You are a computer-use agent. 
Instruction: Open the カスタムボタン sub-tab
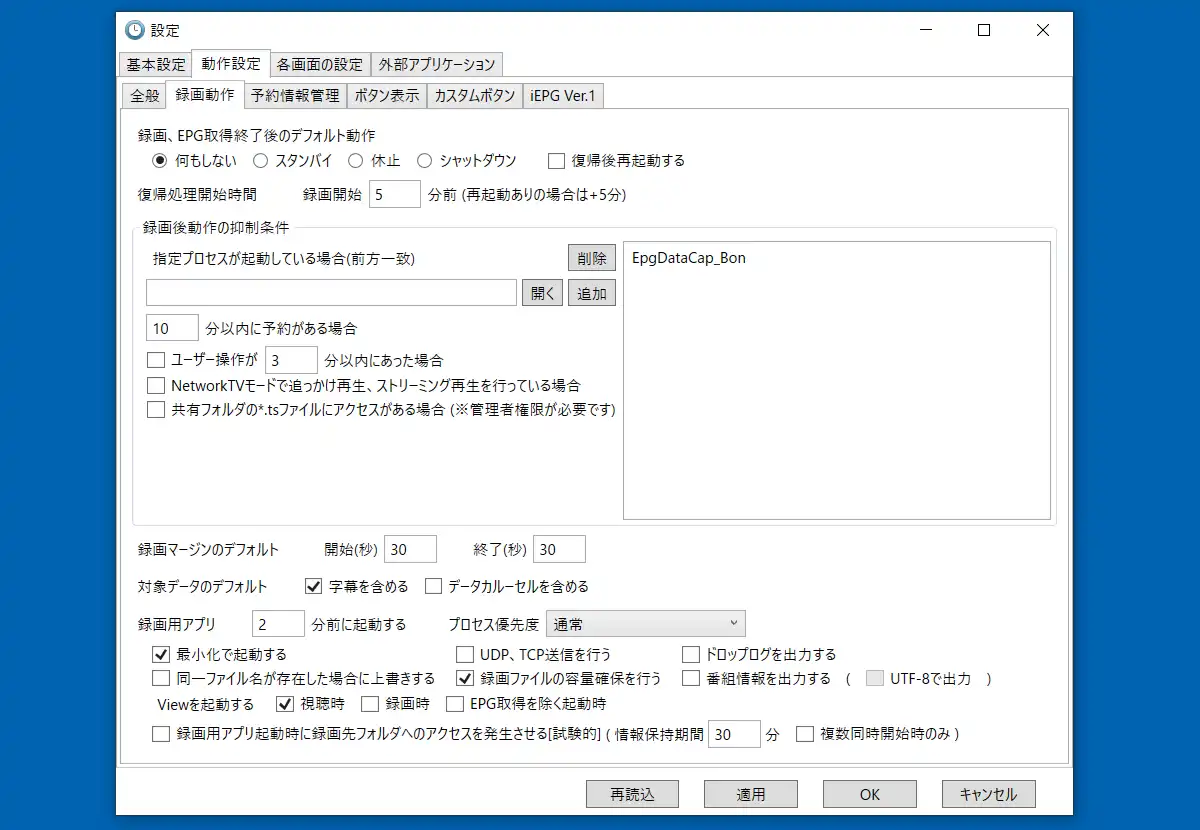coord(474,96)
